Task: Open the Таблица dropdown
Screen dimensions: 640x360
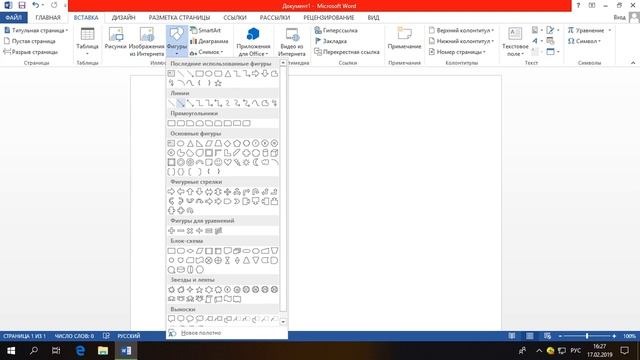Action: pyautogui.click(x=87, y=42)
